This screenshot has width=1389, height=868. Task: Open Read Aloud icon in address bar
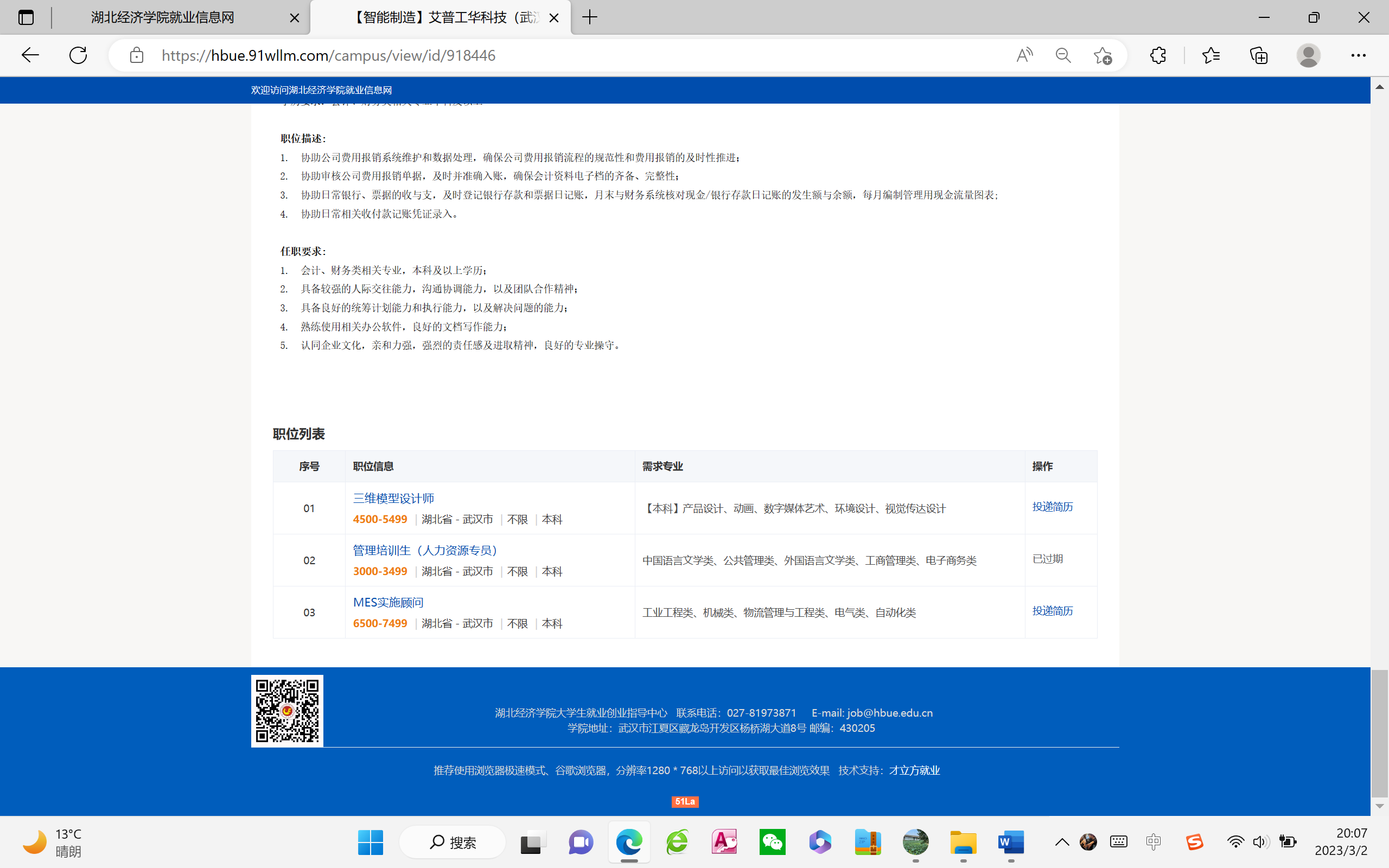1024,55
